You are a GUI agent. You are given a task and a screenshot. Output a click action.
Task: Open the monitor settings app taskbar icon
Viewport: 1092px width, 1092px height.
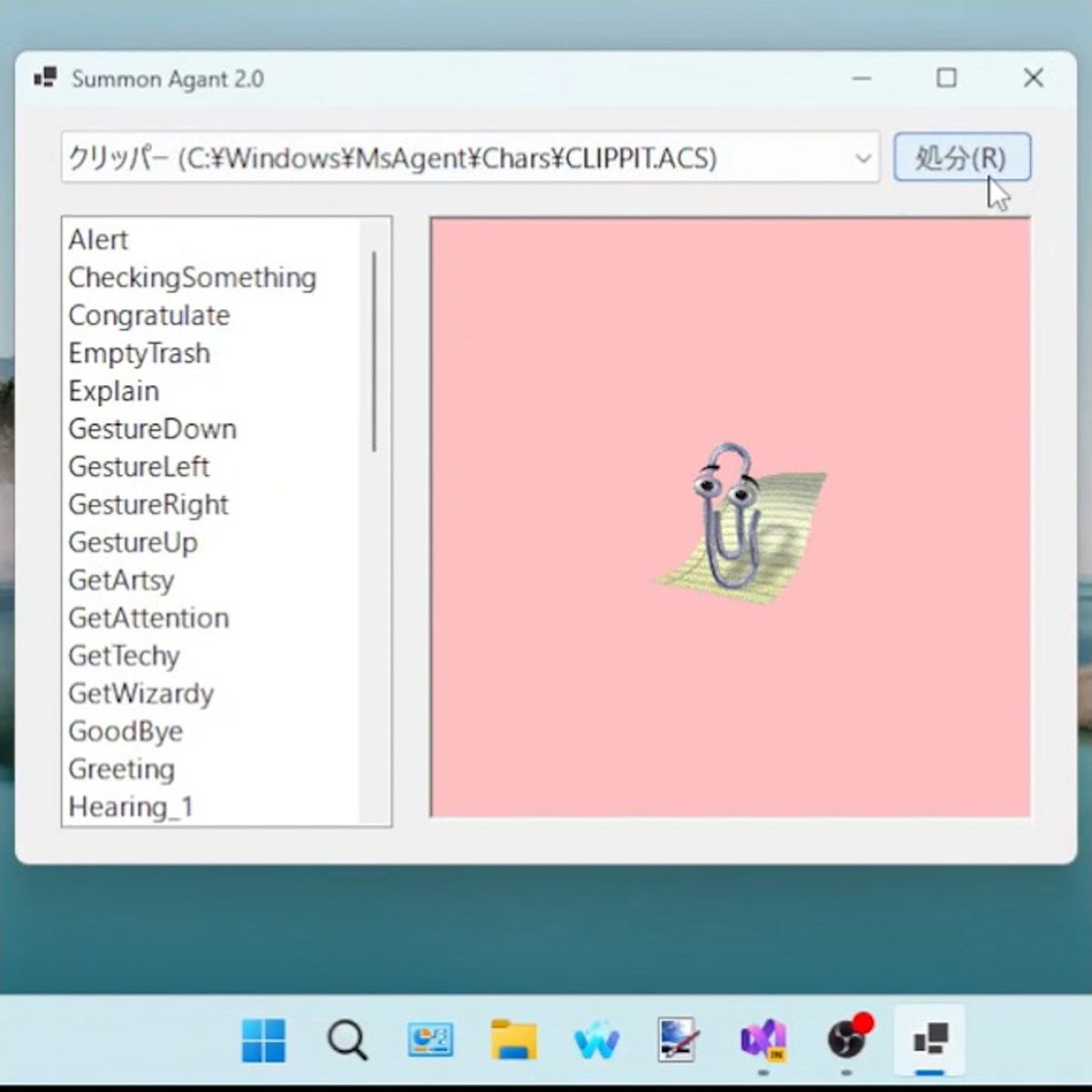click(430, 1040)
